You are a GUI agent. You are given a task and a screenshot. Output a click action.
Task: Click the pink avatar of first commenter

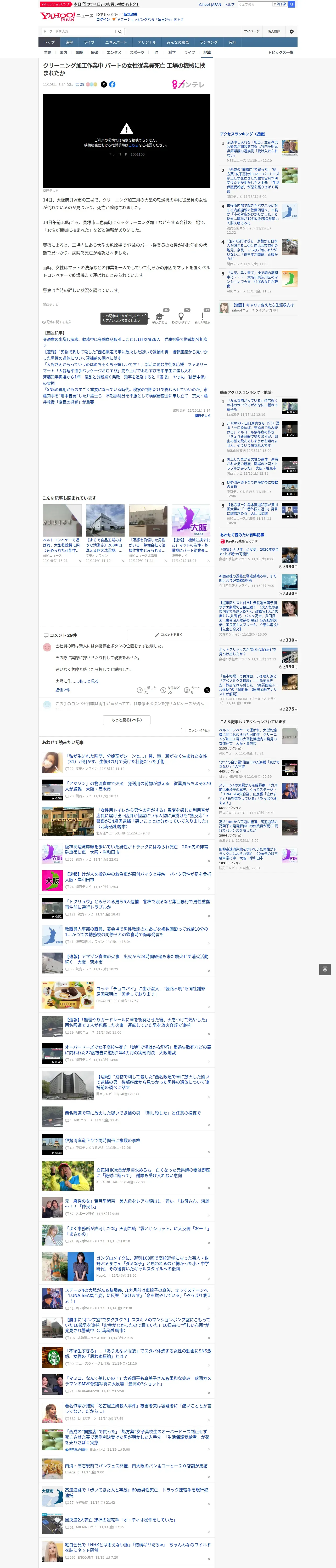pyautogui.click(x=47, y=647)
